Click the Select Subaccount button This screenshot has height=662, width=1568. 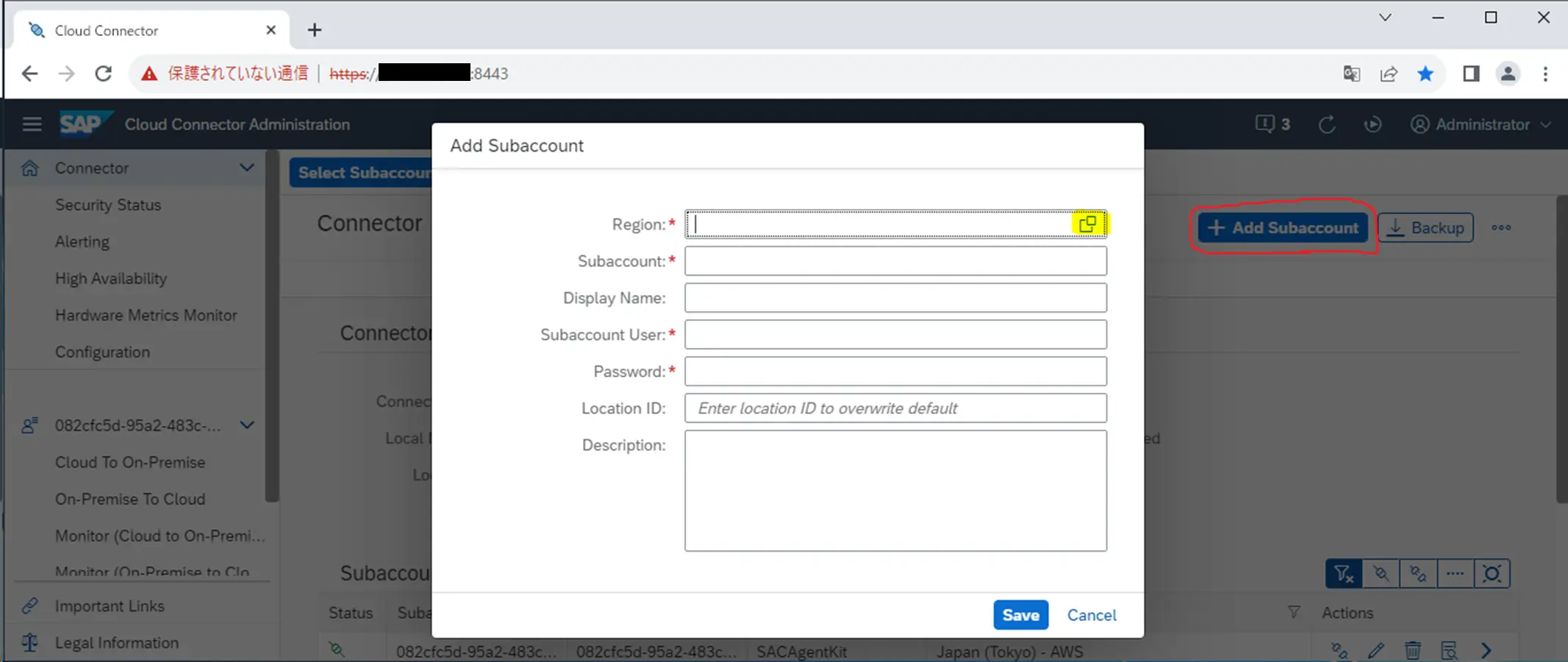[361, 173]
